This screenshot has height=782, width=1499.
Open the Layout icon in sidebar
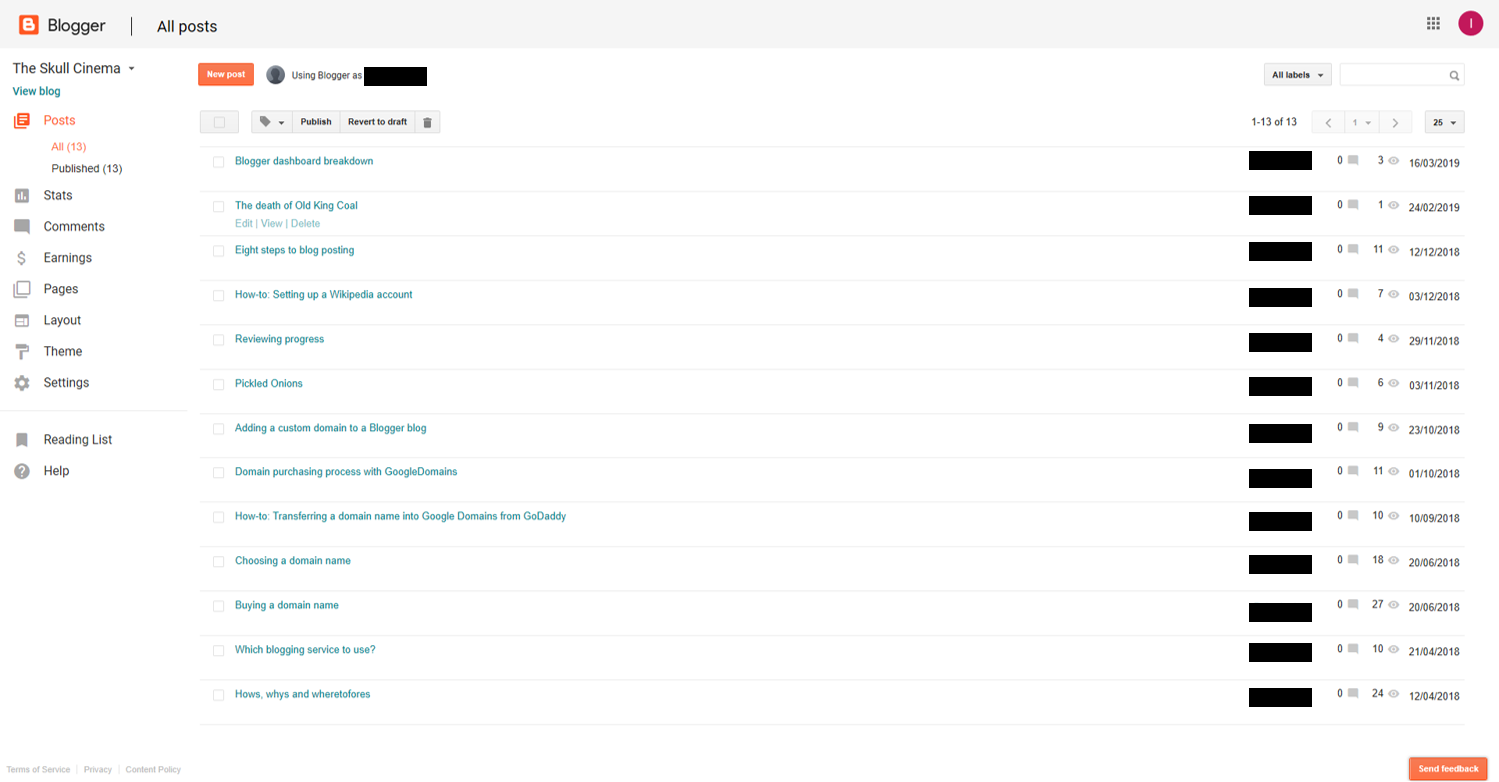pos(22,320)
